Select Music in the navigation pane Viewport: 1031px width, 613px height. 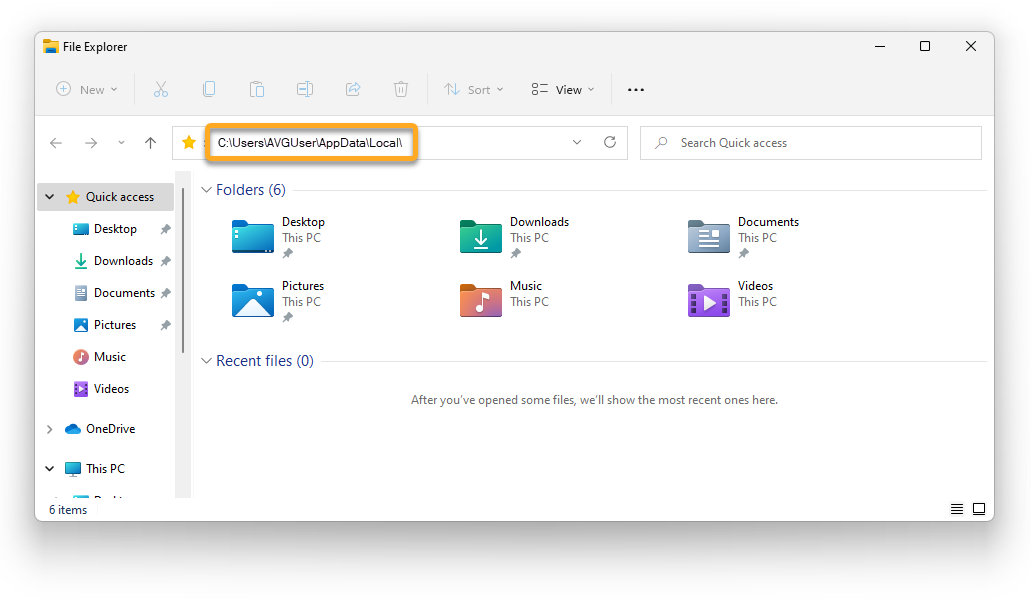pos(109,357)
